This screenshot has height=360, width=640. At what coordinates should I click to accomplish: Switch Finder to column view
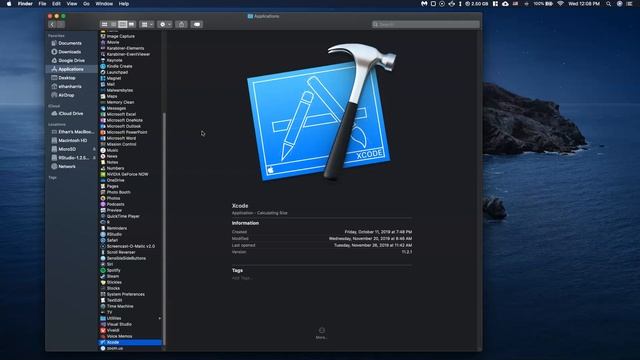[x=122, y=24]
